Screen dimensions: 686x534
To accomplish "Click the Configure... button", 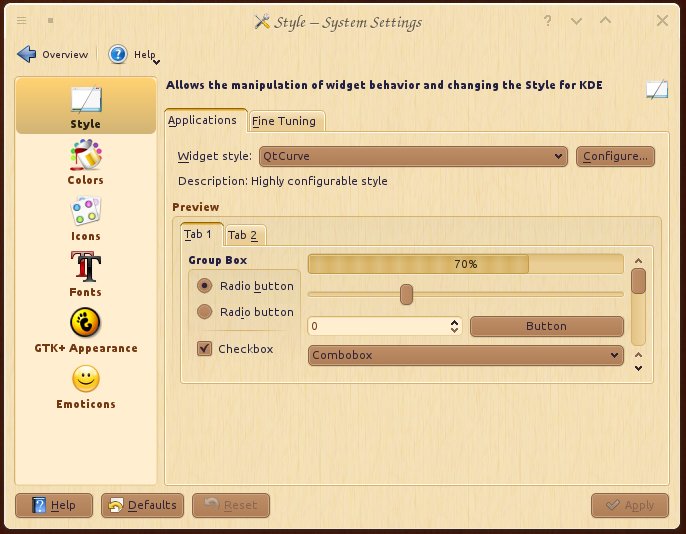I will click(615, 156).
